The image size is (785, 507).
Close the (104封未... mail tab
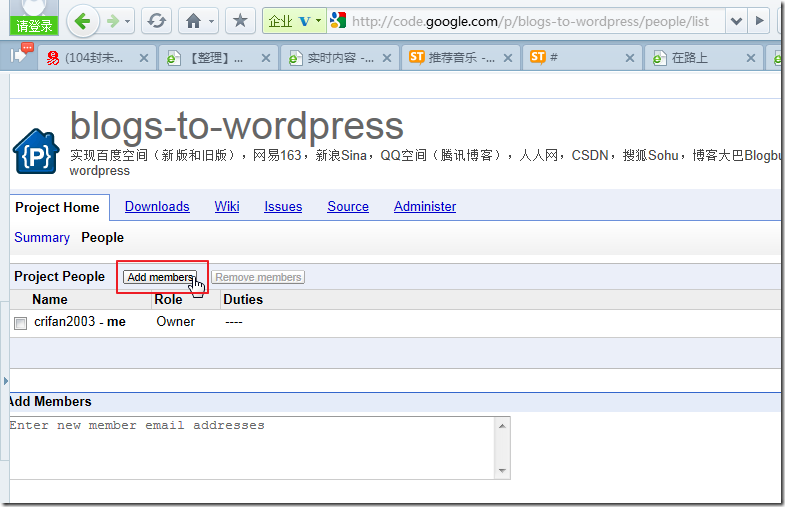[144, 58]
